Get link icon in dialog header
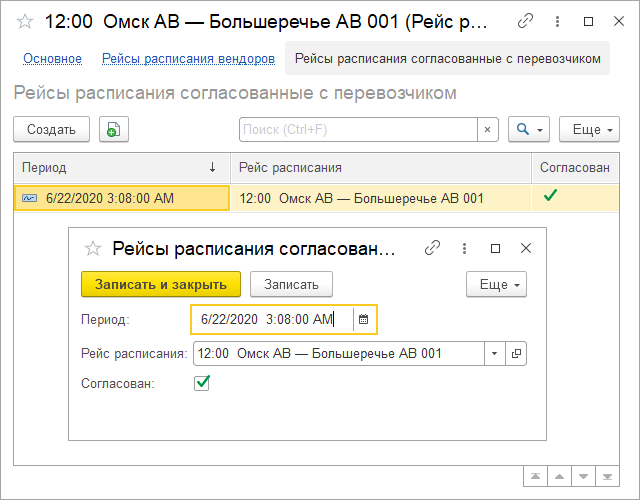This screenshot has width=640, height=500. [433, 248]
